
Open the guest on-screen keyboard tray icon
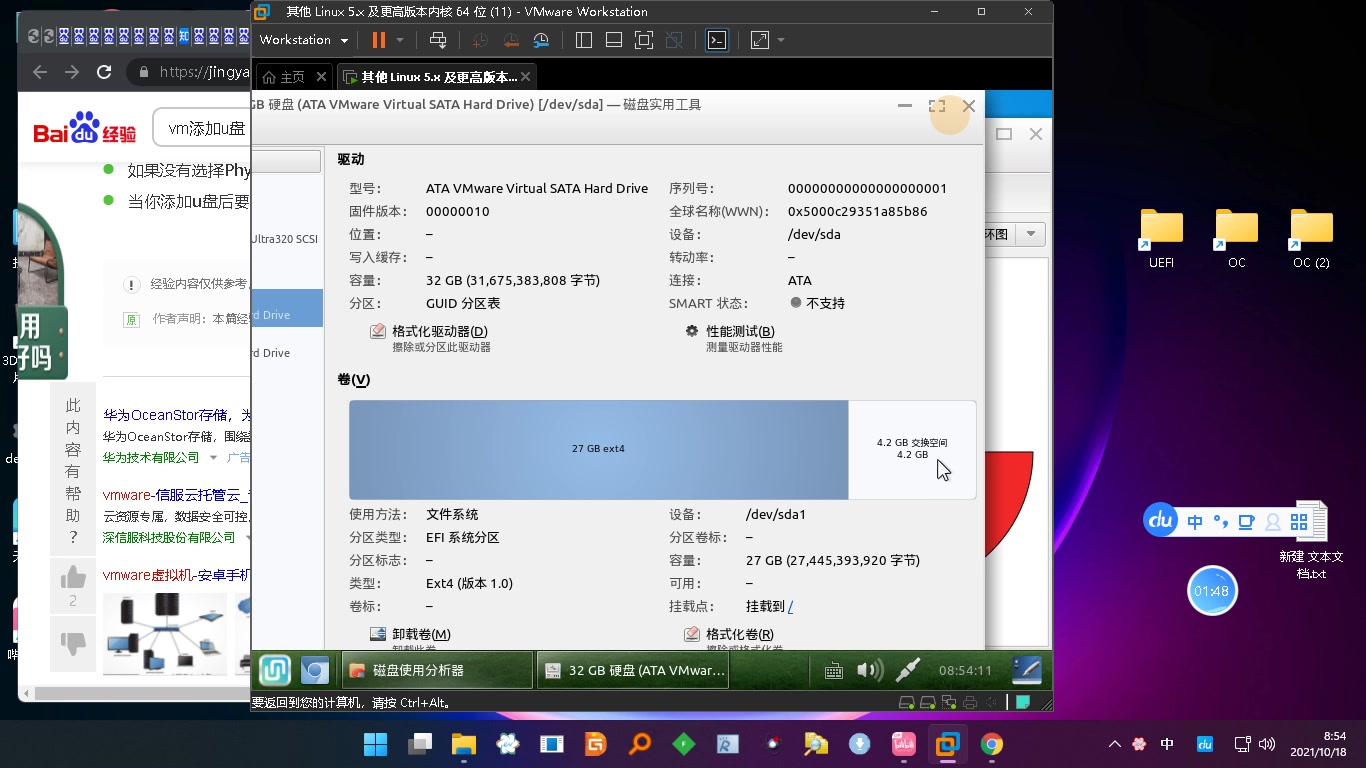[x=833, y=671]
